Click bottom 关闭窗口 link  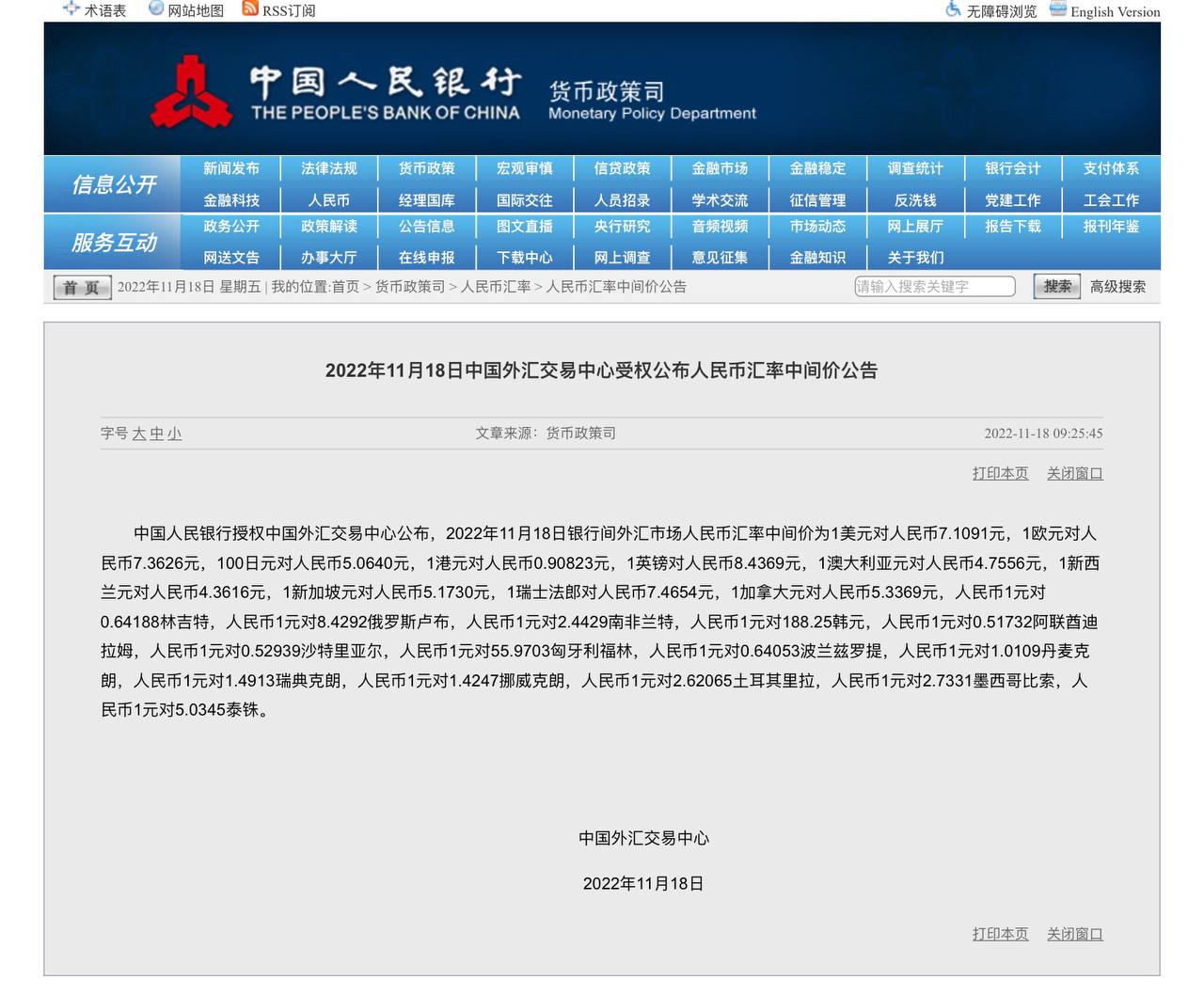point(1074,934)
